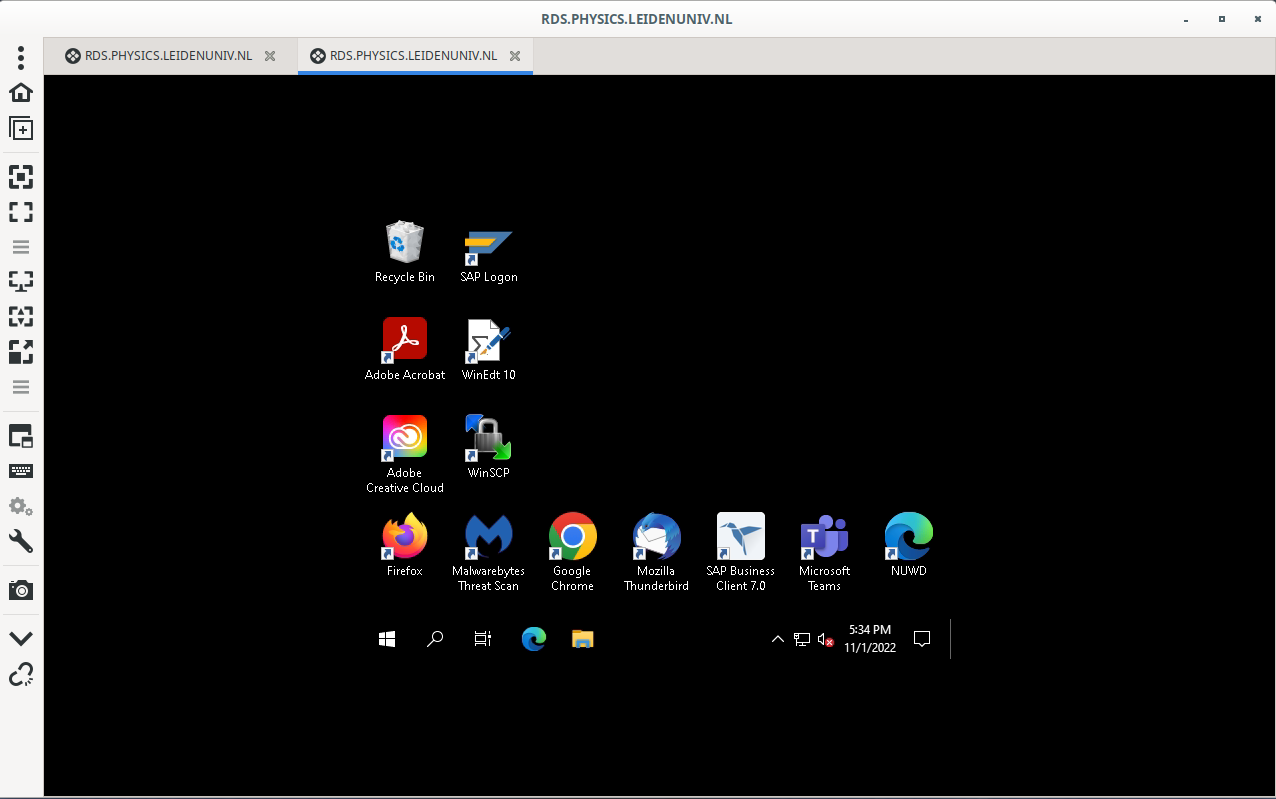Click the taskbar clock showing 5:34 PM
This screenshot has width=1276, height=799.
point(869,639)
